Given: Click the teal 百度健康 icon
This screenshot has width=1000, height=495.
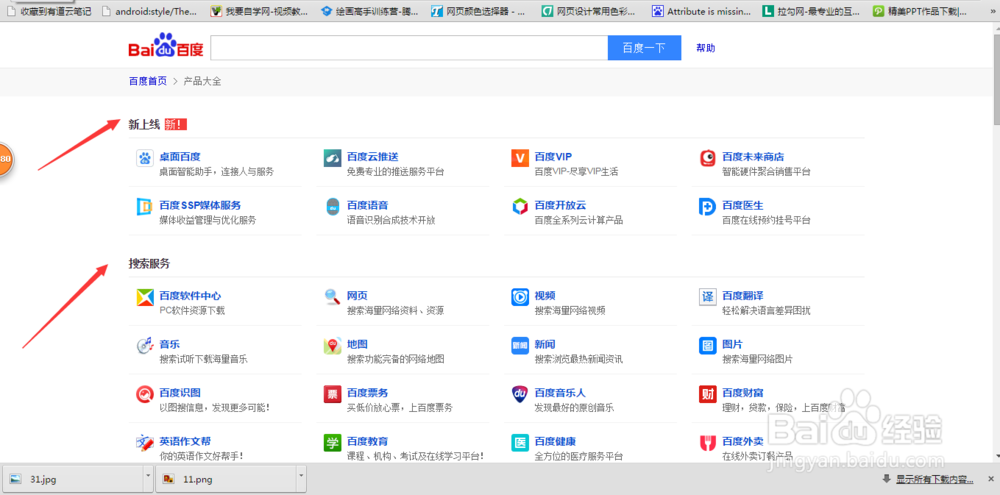Looking at the screenshot, I should [x=520, y=443].
